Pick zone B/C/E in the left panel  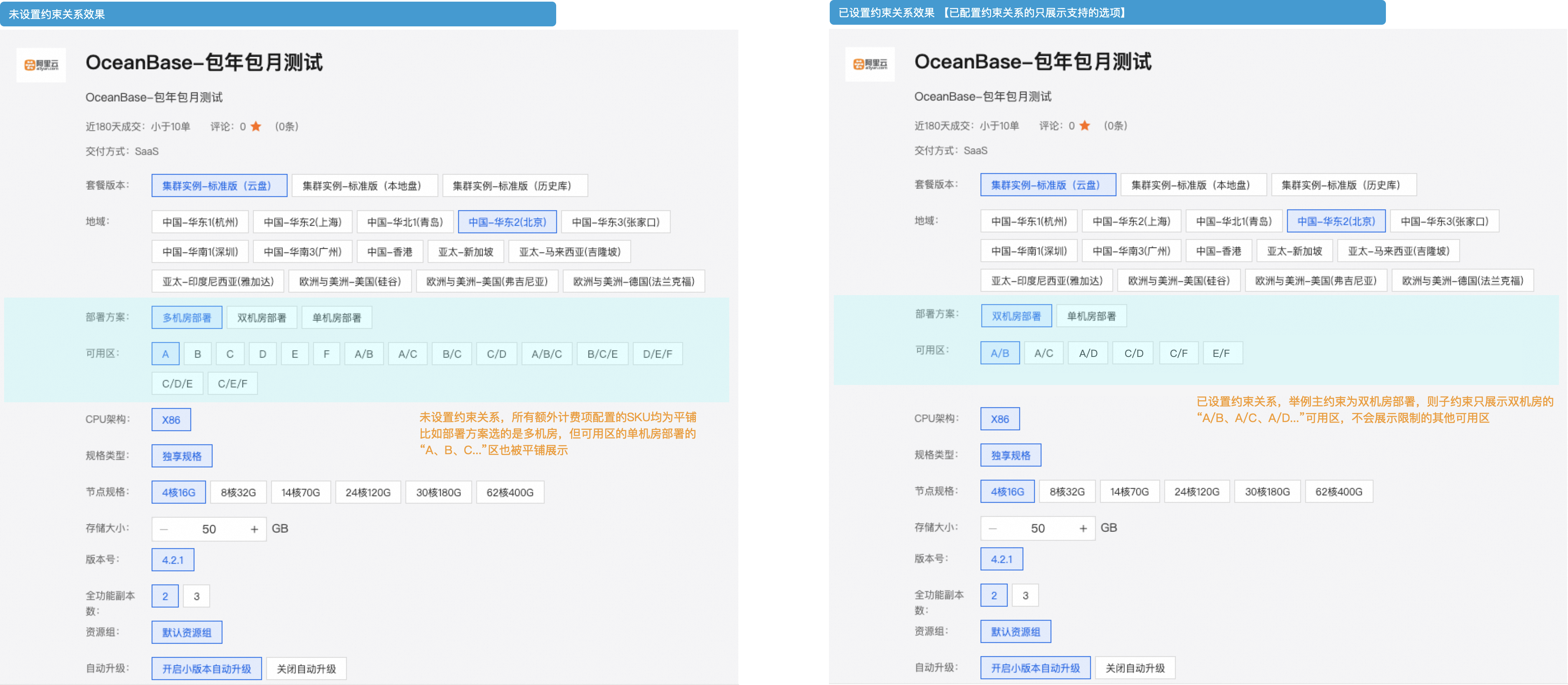pos(603,354)
